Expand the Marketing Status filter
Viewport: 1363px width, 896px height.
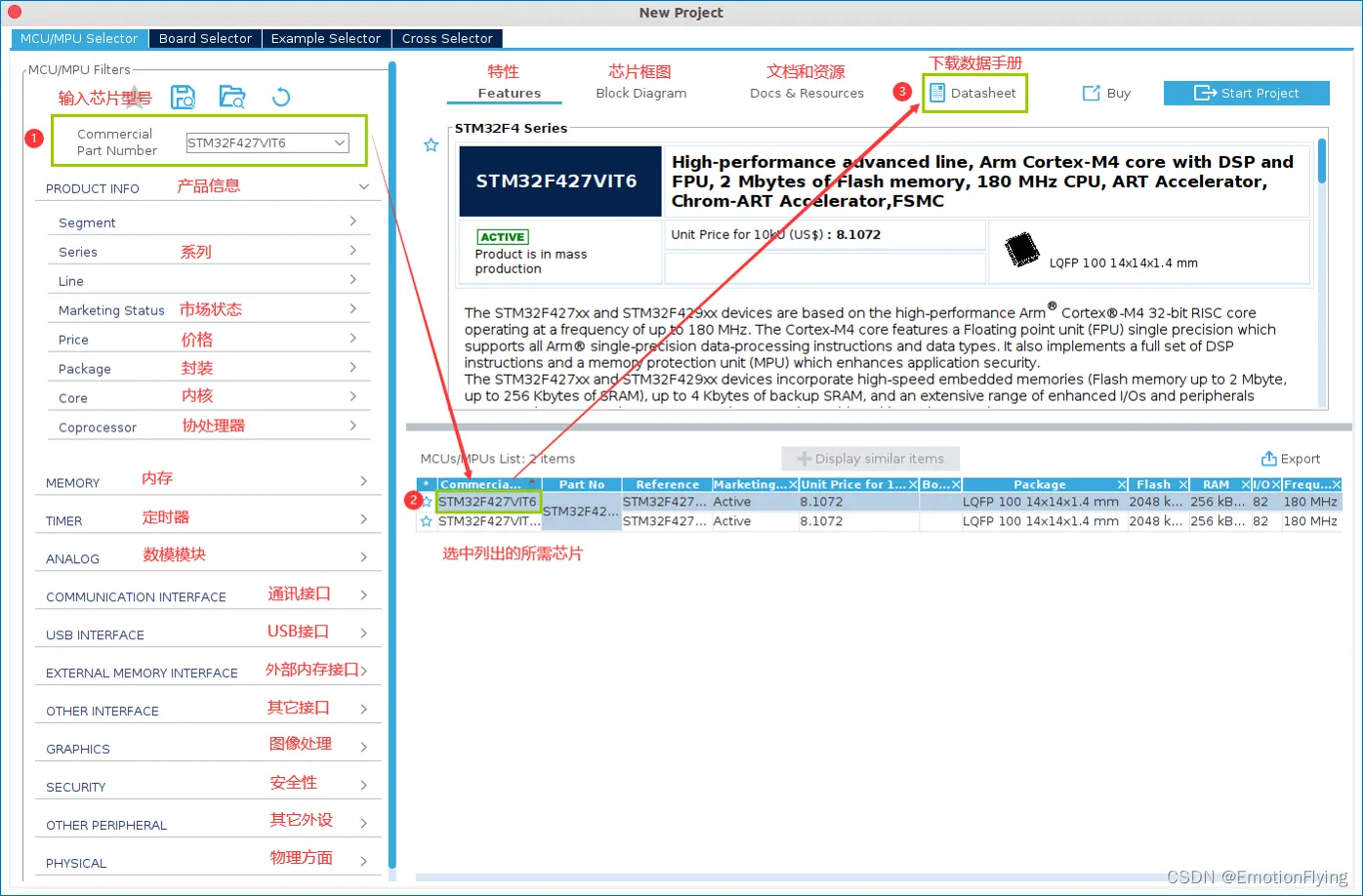353,308
